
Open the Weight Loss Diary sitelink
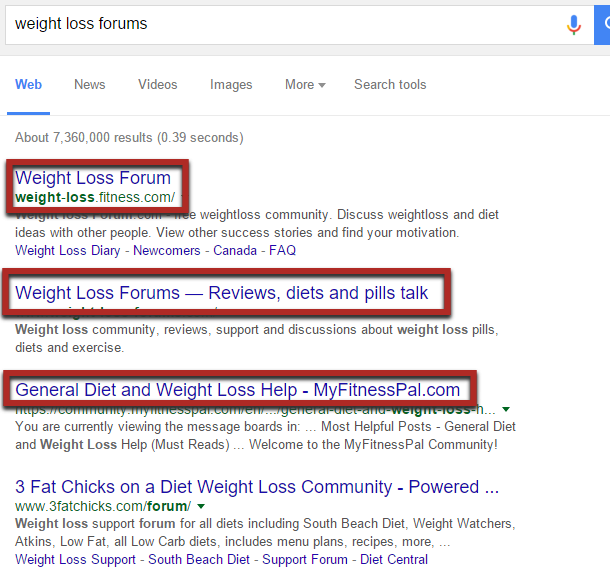pos(68,250)
